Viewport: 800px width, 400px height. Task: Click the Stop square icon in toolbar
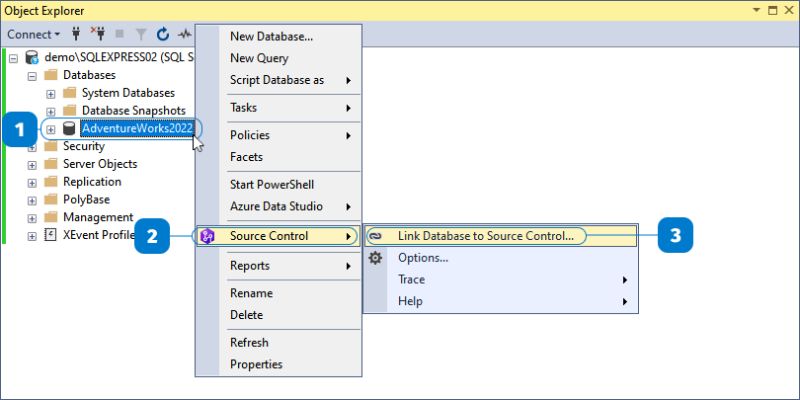pyautogui.click(x=119, y=34)
